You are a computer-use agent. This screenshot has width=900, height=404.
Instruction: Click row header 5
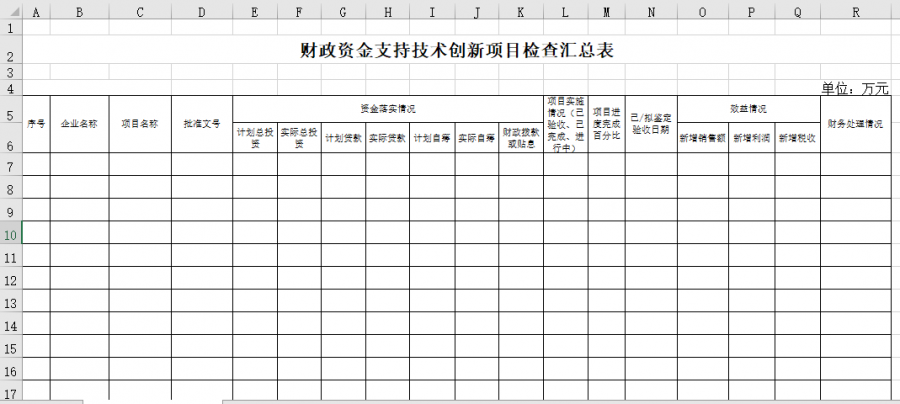[x=11, y=109]
